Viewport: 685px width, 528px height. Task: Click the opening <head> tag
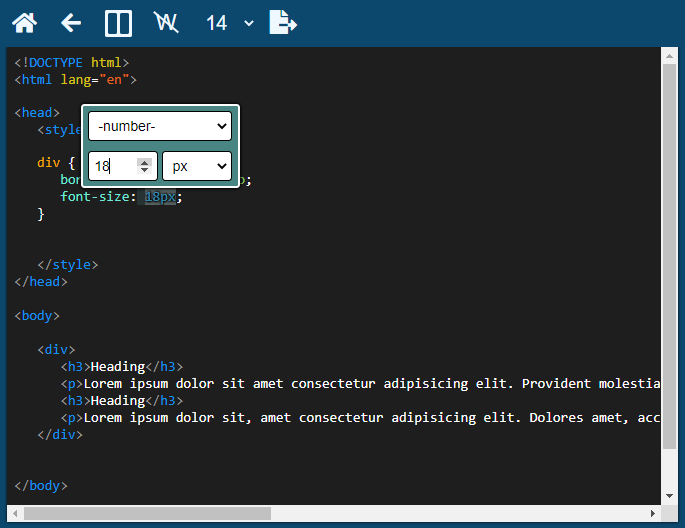coord(37,113)
